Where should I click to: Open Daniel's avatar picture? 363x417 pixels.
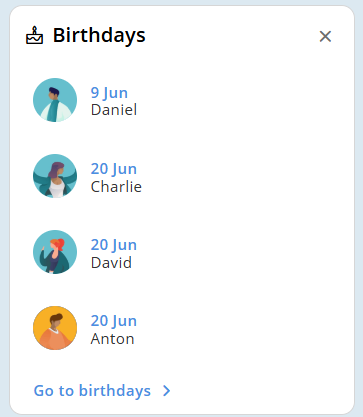(55, 100)
